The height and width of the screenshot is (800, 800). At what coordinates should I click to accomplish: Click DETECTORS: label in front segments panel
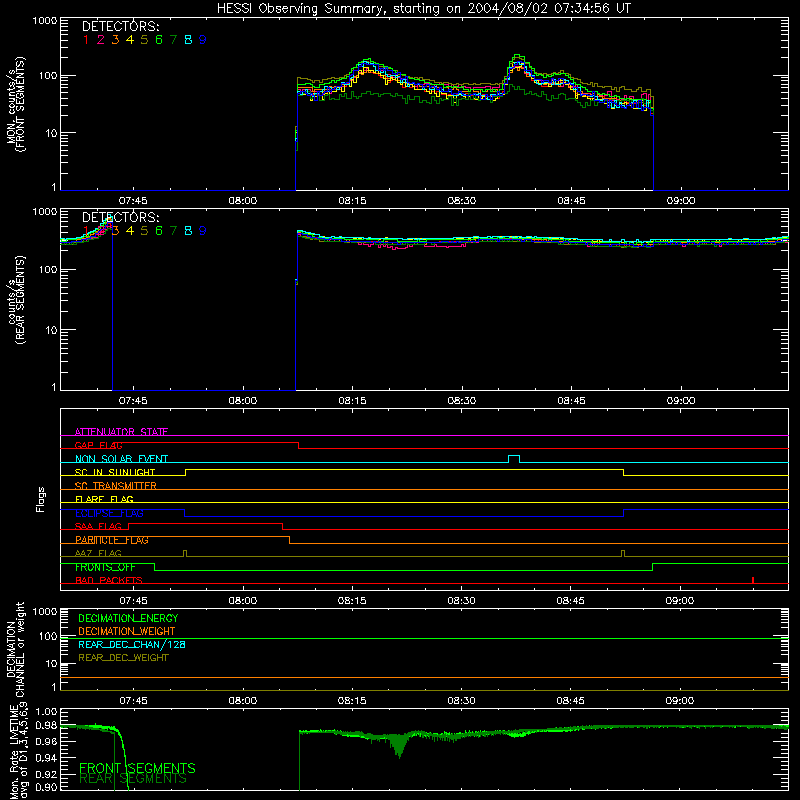(120, 27)
